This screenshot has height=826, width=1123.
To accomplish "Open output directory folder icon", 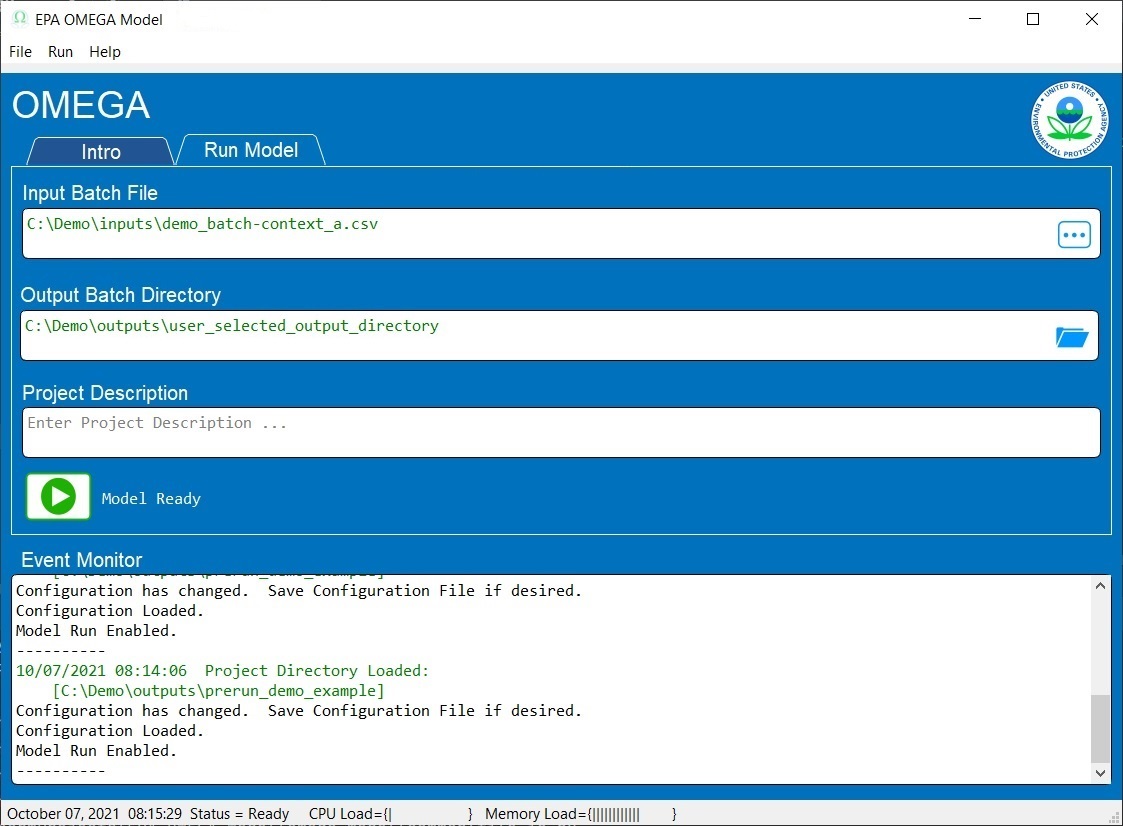I will coord(1071,337).
